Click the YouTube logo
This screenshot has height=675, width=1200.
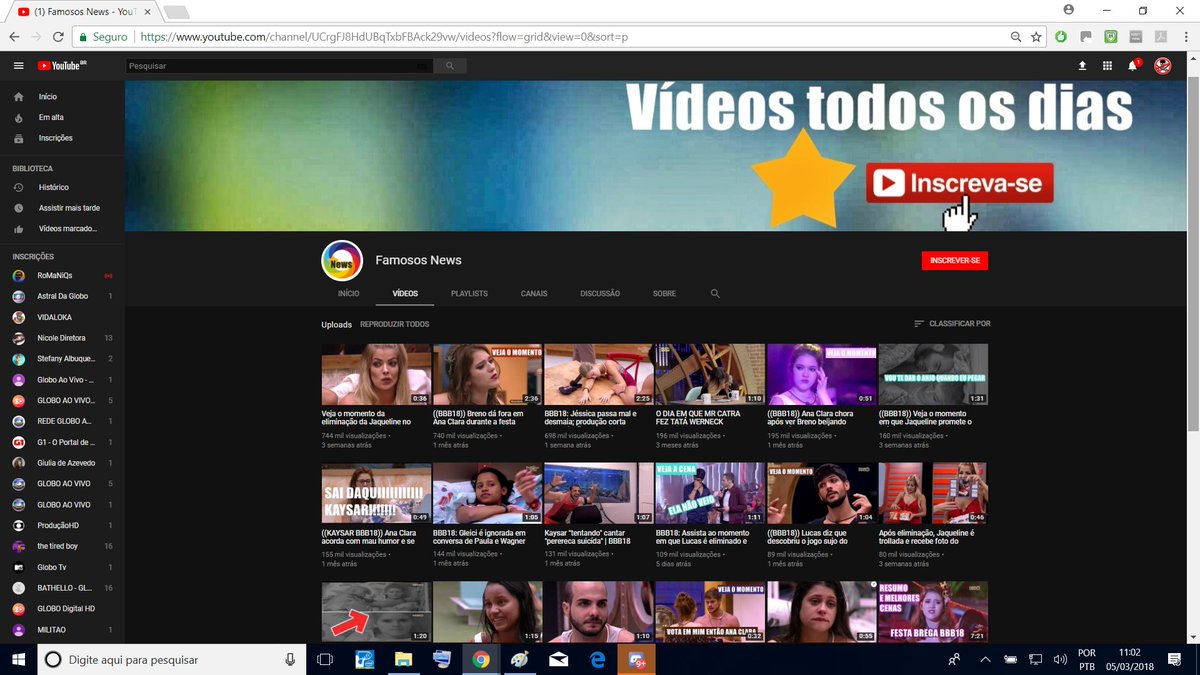click(x=63, y=66)
